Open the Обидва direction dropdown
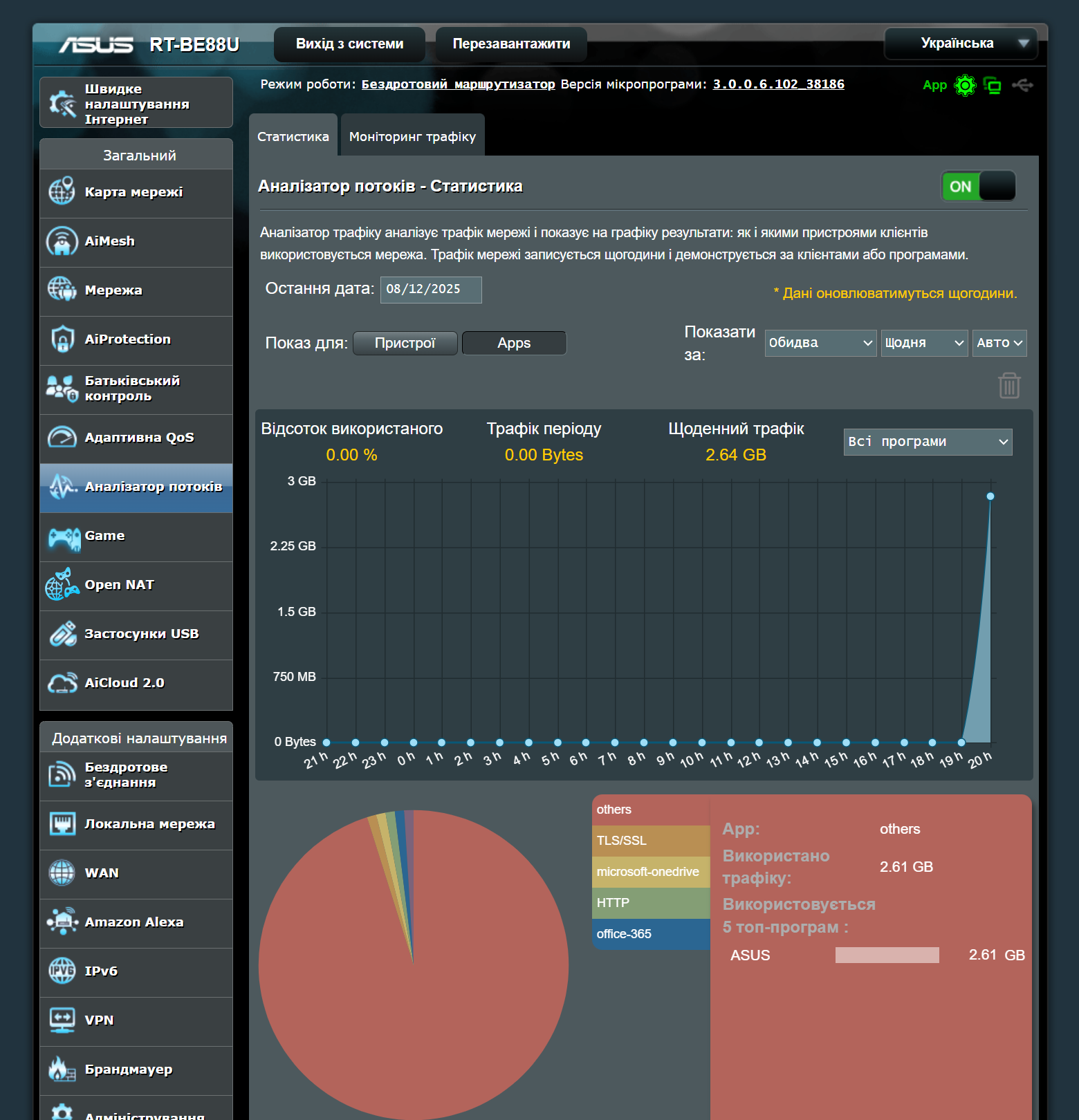The image size is (1079, 1120). (x=821, y=343)
